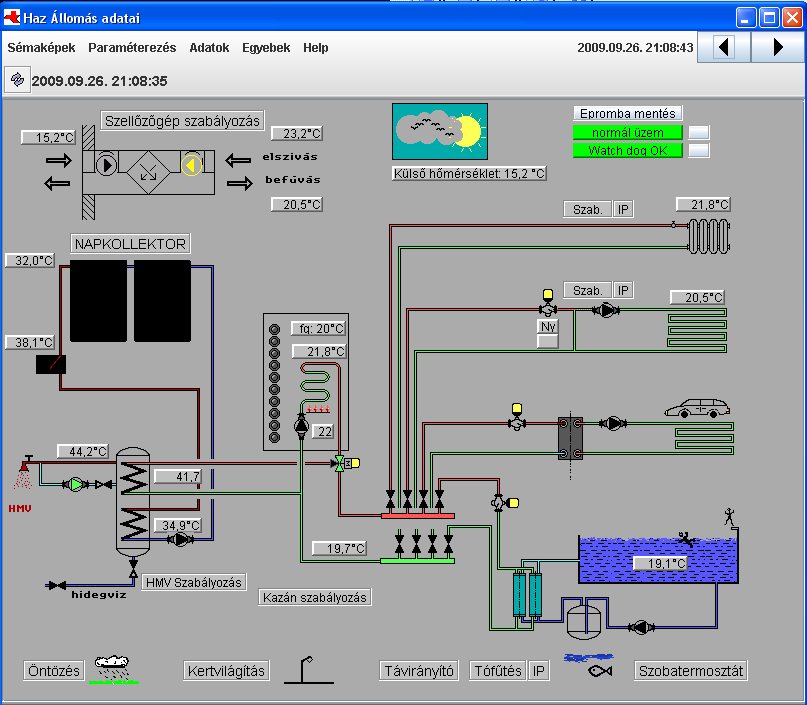
Task: Click the Kertvilágítás button
Action: tap(226, 671)
